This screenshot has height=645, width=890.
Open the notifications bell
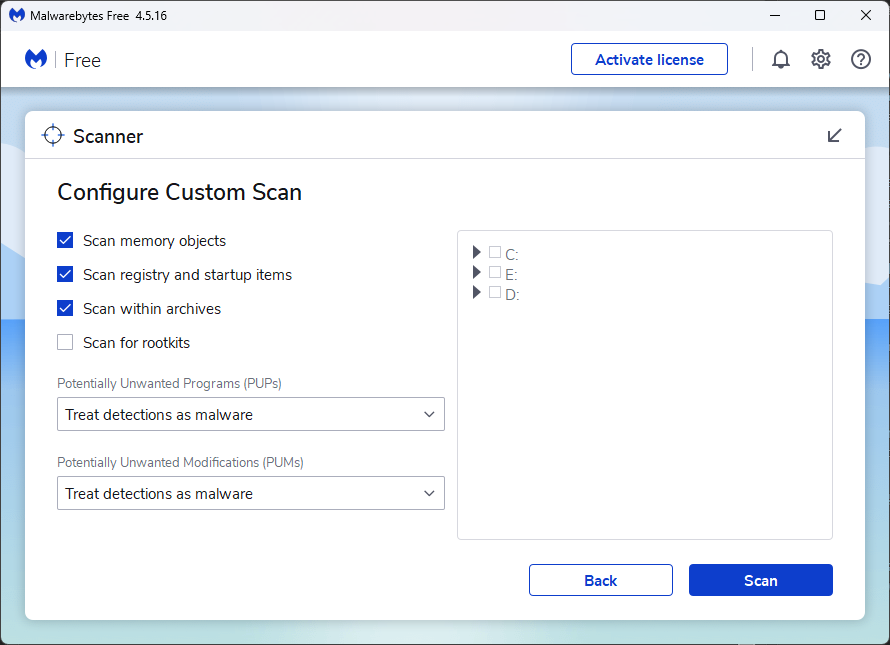point(781,59)
